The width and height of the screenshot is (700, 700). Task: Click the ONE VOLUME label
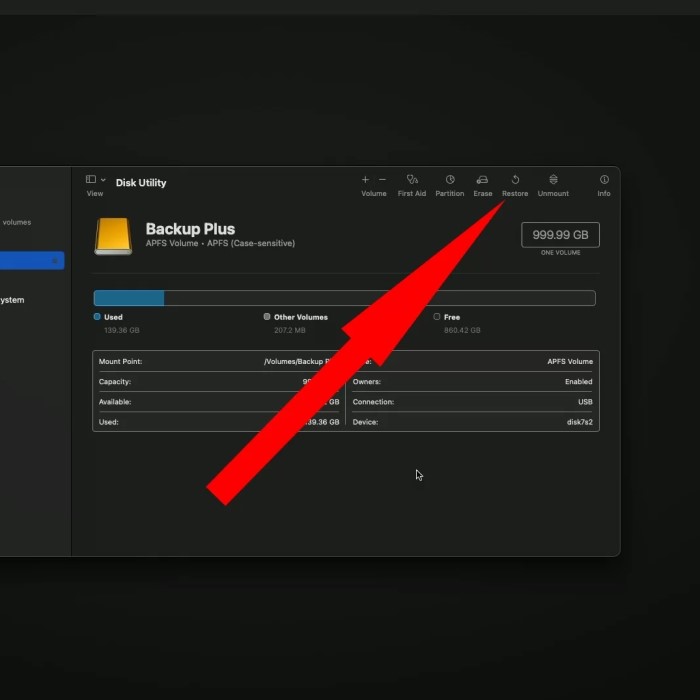[x=560, y=253]
